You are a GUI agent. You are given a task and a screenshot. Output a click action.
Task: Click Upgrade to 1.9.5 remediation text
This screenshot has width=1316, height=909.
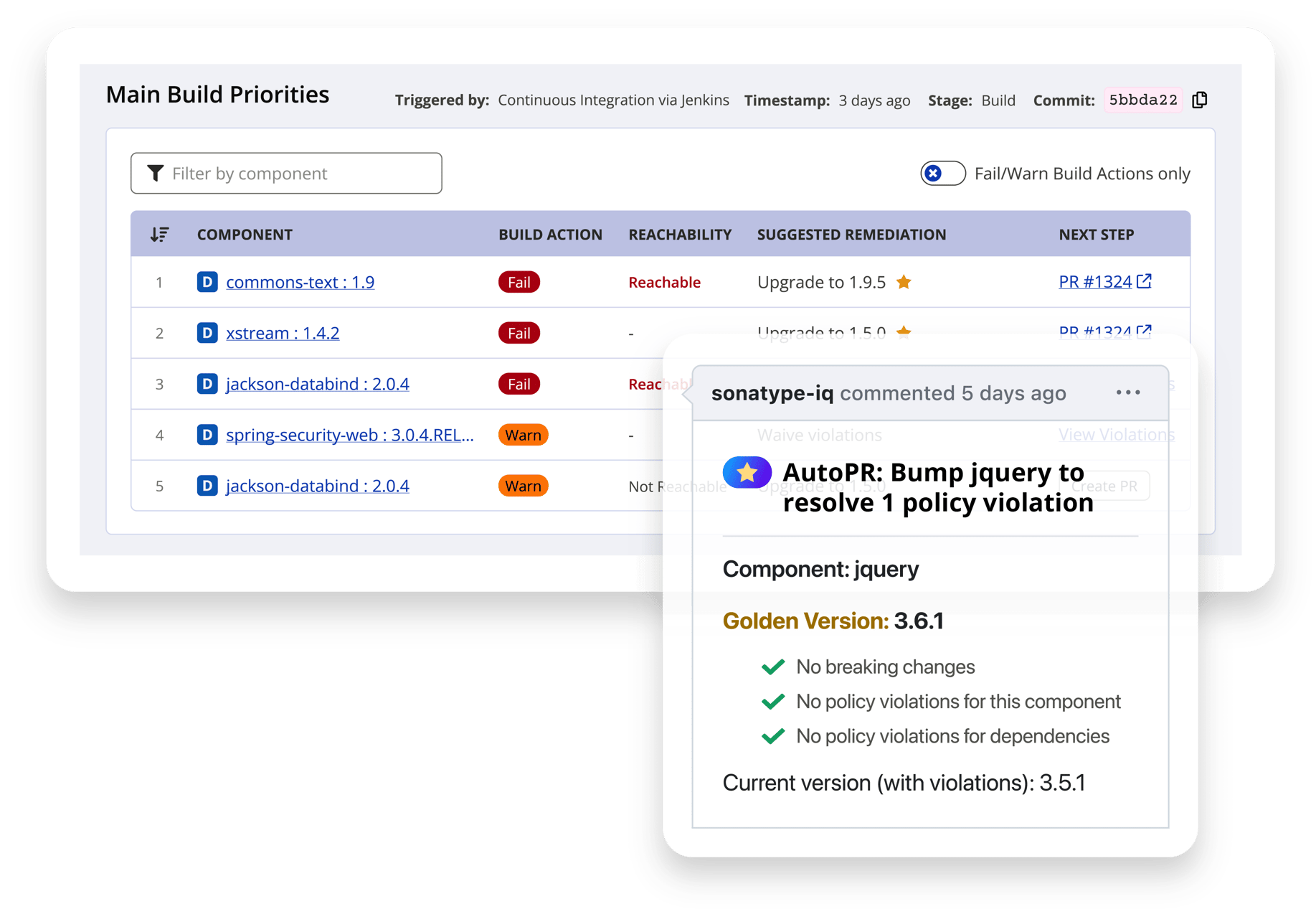(821, 282)
